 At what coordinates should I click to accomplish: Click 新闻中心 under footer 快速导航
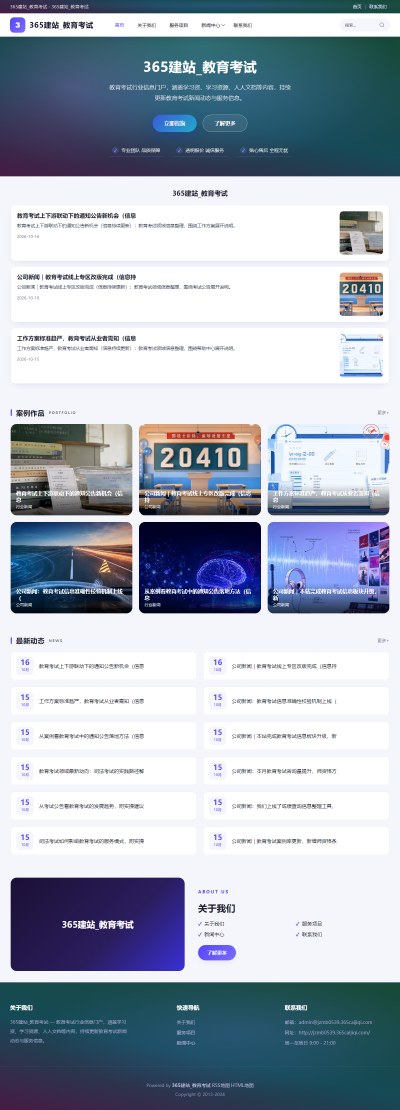(x=186, y=1043)
